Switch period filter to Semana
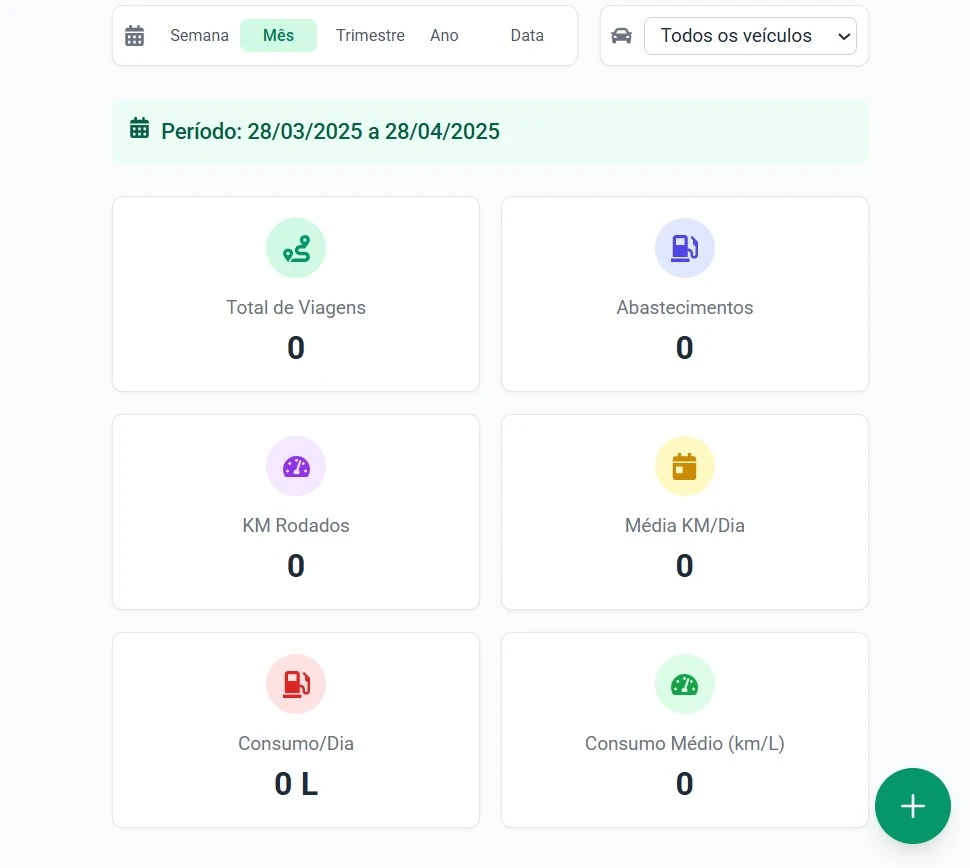 click(199, 36)
